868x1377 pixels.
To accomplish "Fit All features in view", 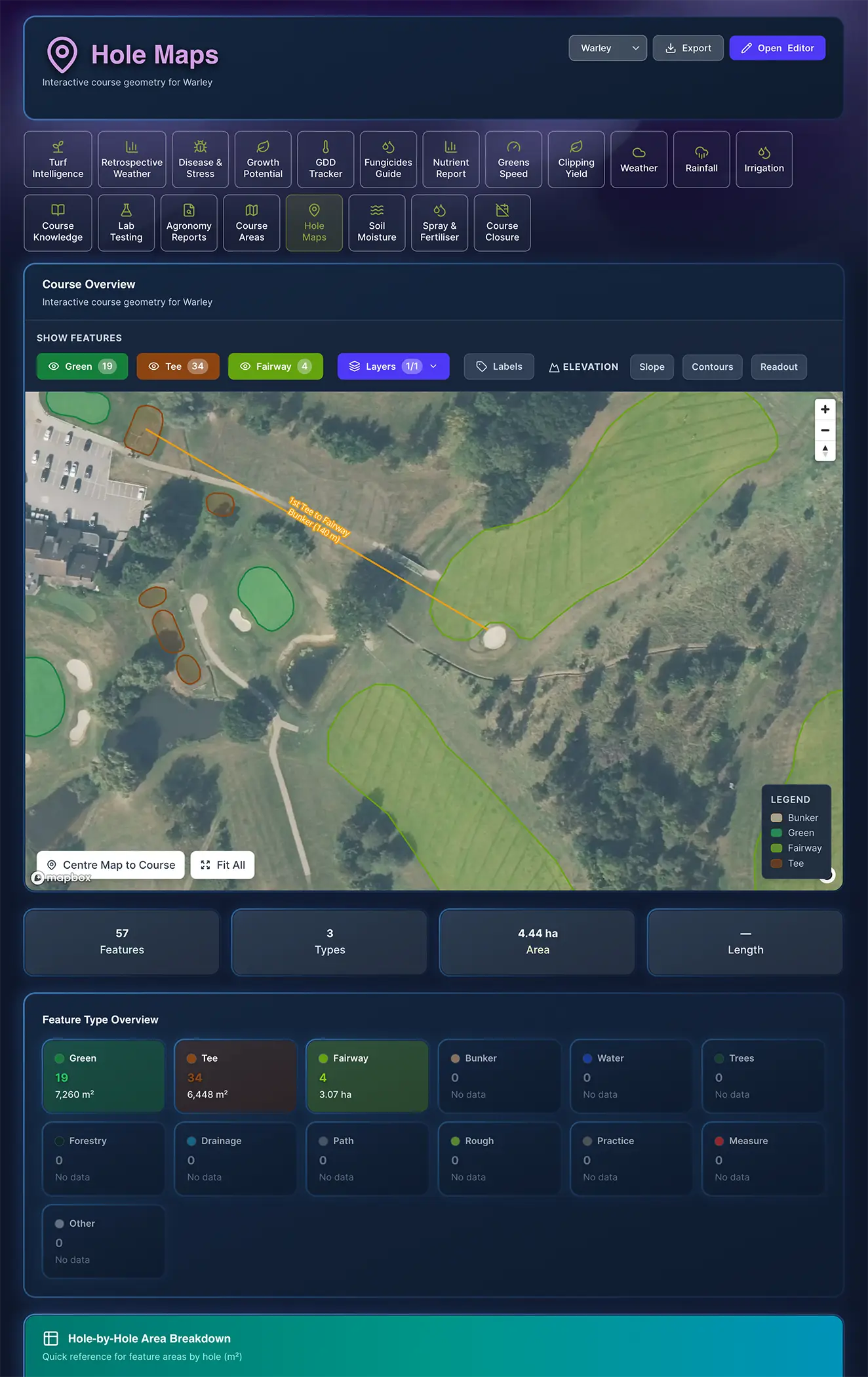I will click(x=222, y=865).
